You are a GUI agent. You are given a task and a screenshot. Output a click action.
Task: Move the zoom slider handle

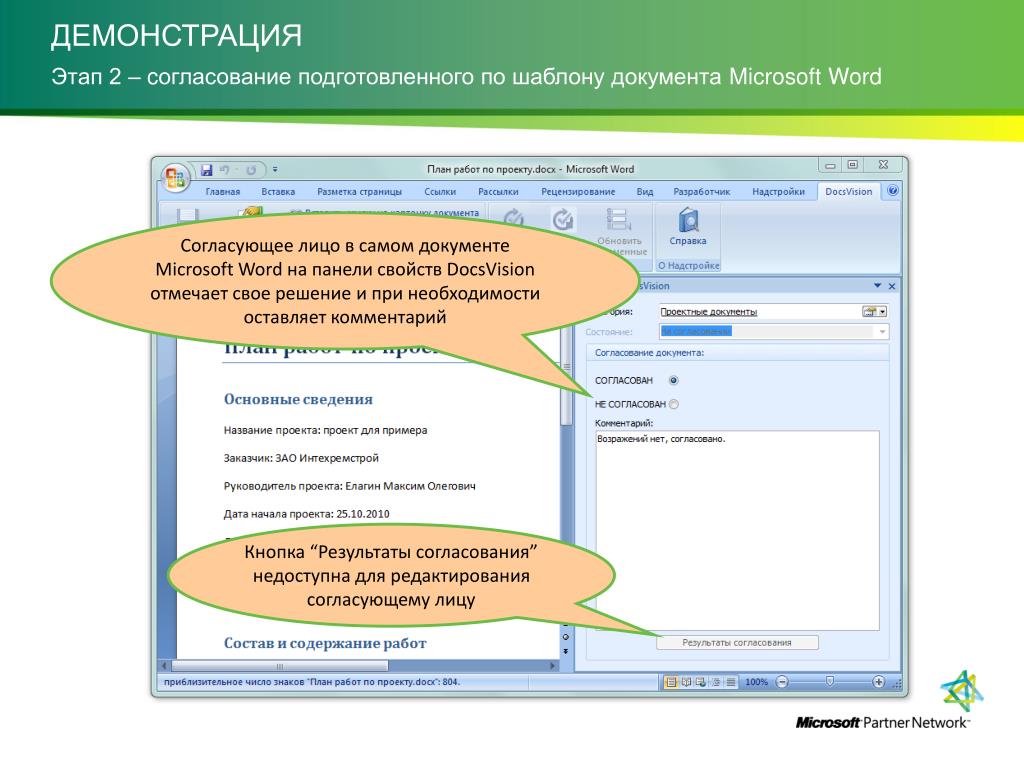pyautogui.click(x=830, y=682)
